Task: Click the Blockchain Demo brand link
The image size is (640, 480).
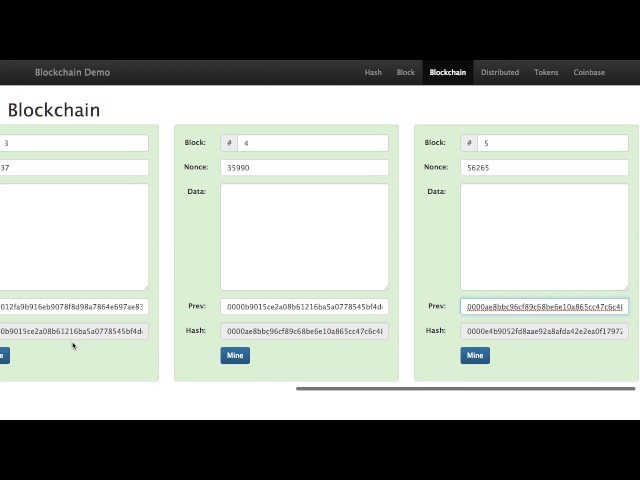Action: click(x=72, y=72)
